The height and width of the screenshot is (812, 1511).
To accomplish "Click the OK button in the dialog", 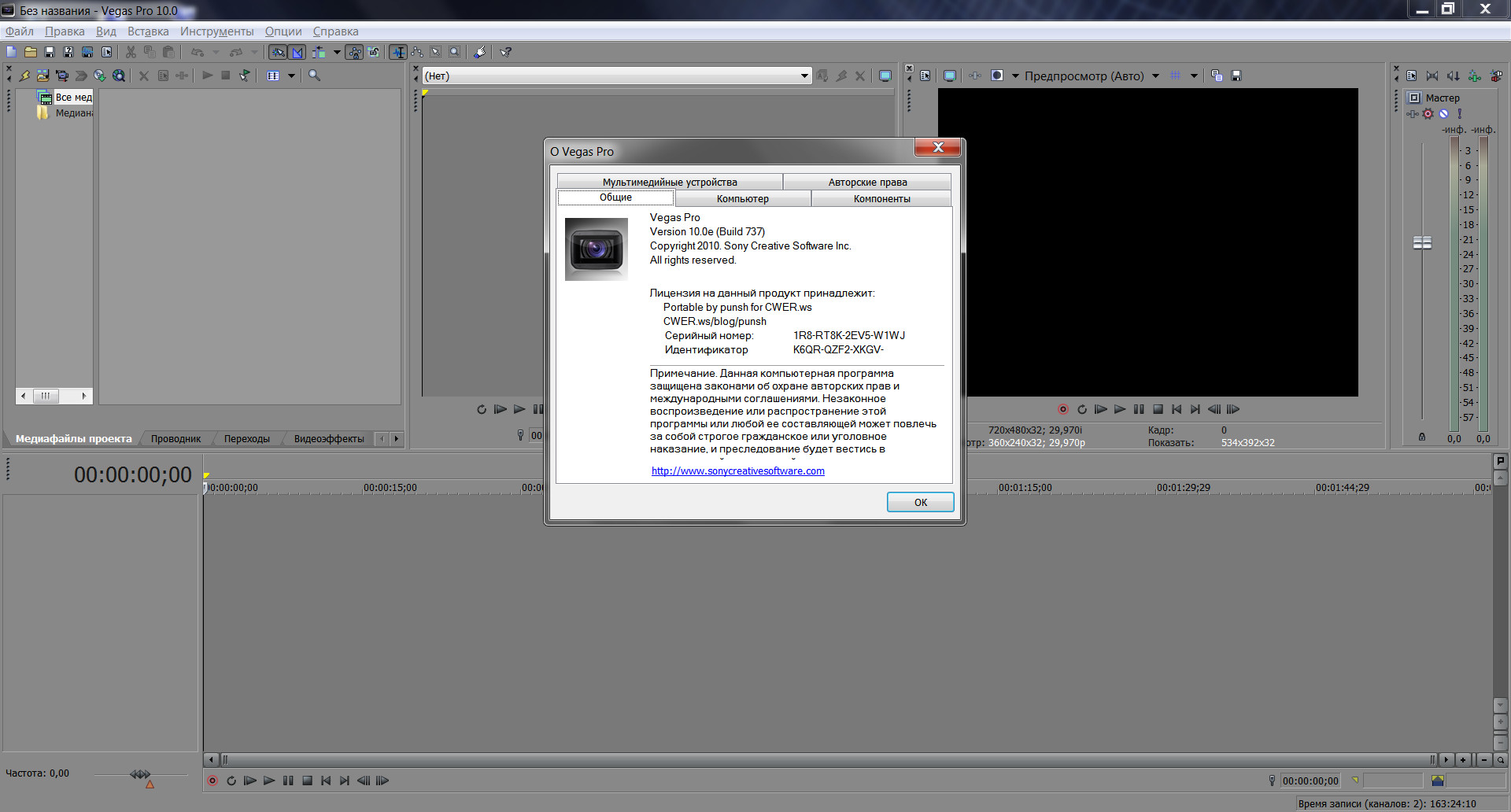I will click(920, 502).
